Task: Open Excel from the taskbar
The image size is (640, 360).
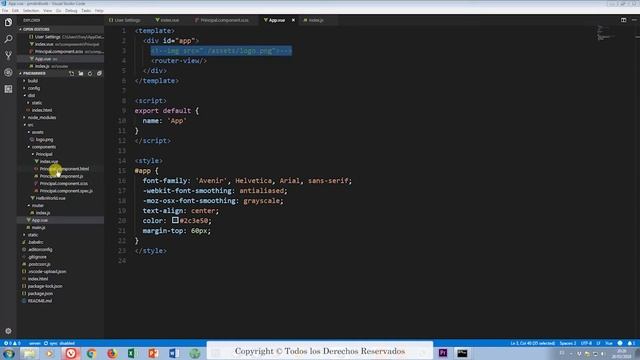Action: [x=132, y=353]
